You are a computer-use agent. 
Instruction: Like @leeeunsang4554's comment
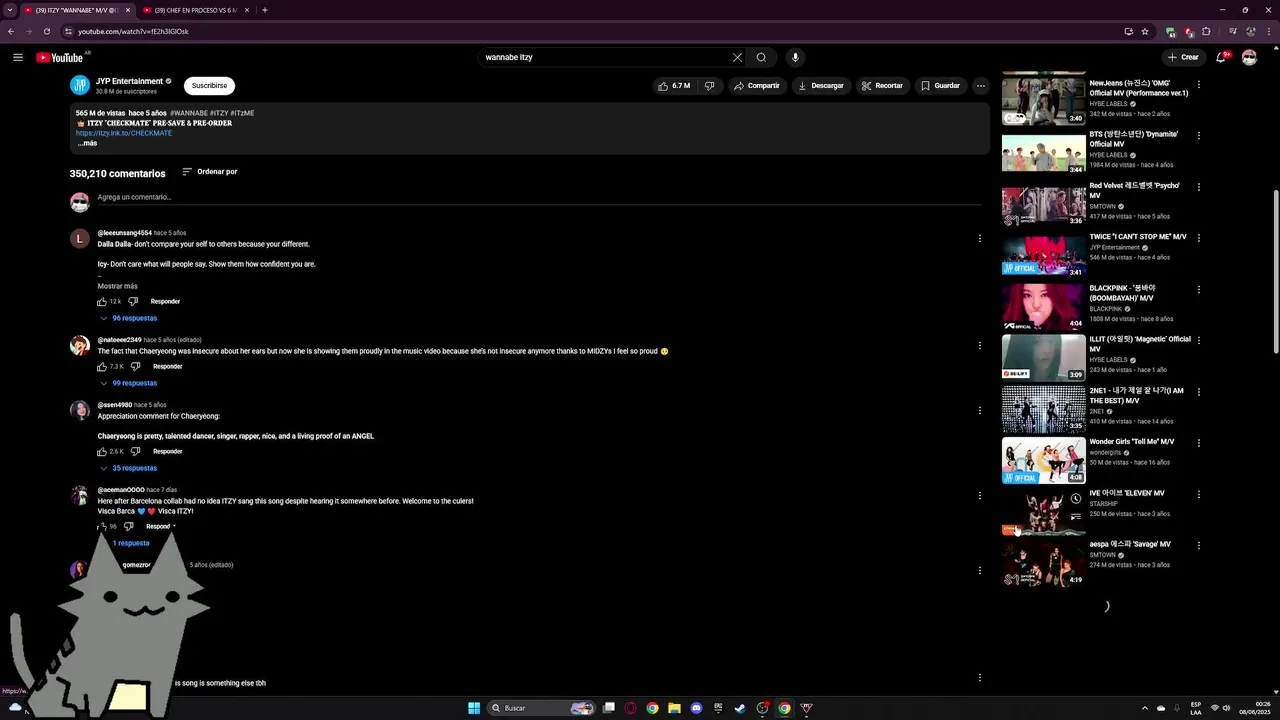102,301
